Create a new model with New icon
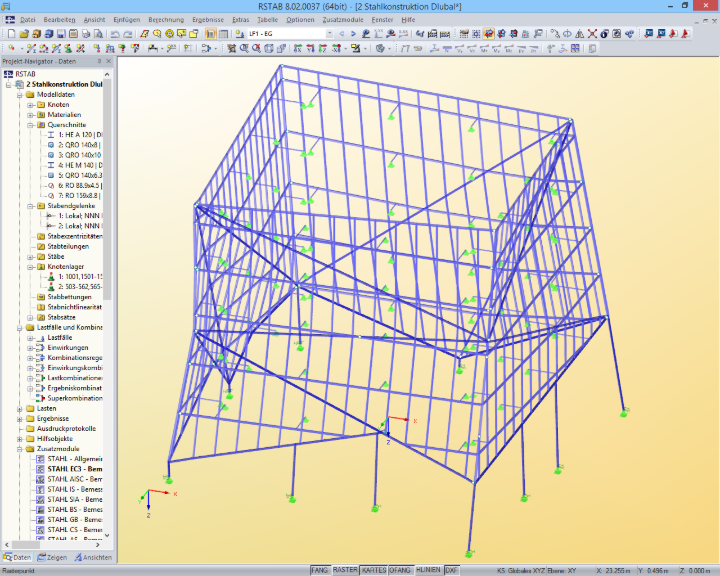720x576 pixels. [11, 34]
